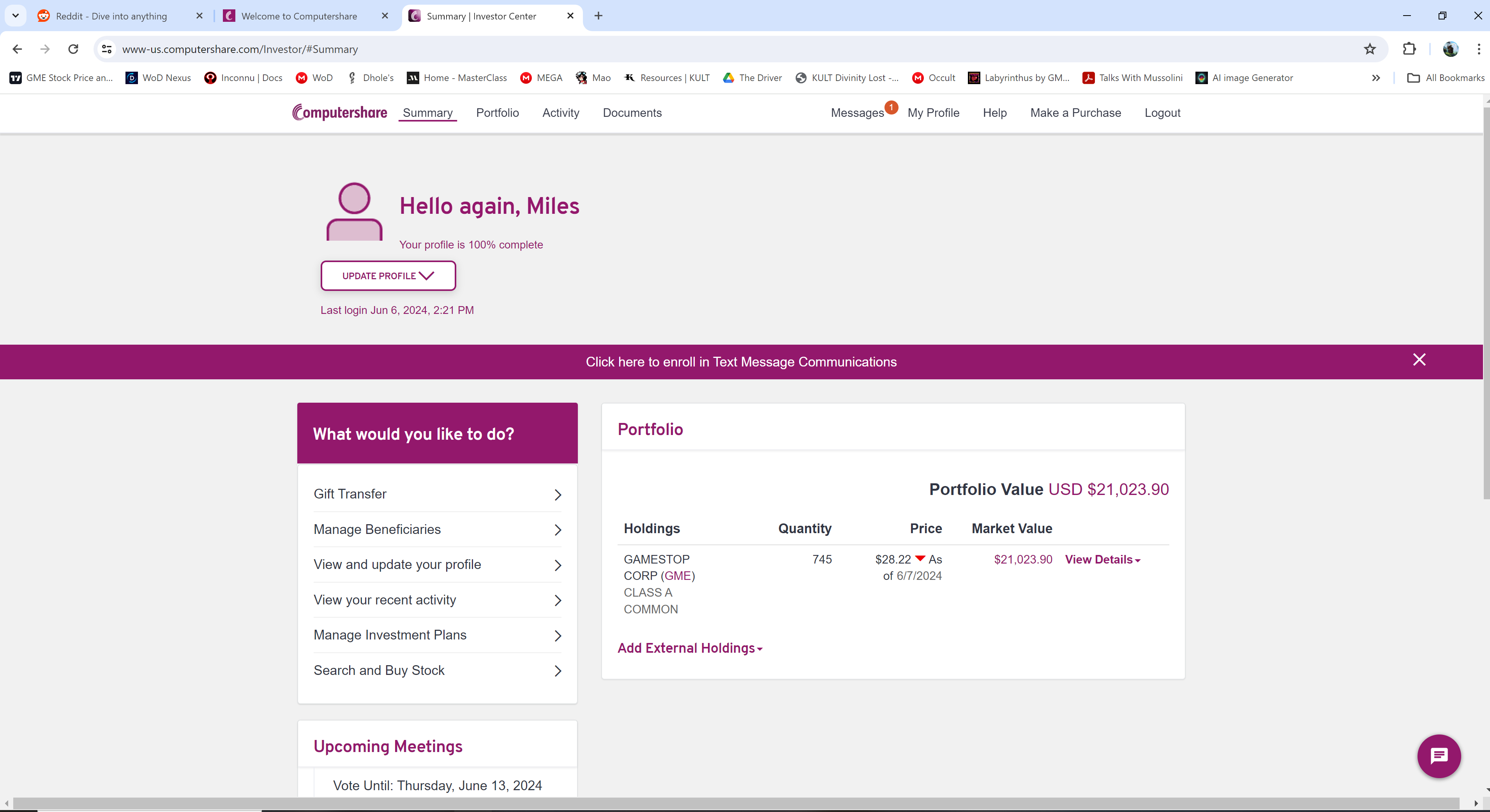Open AI image Generator bookmark
Viewport: 1490px width, 812px height.
click(1244, 78)
